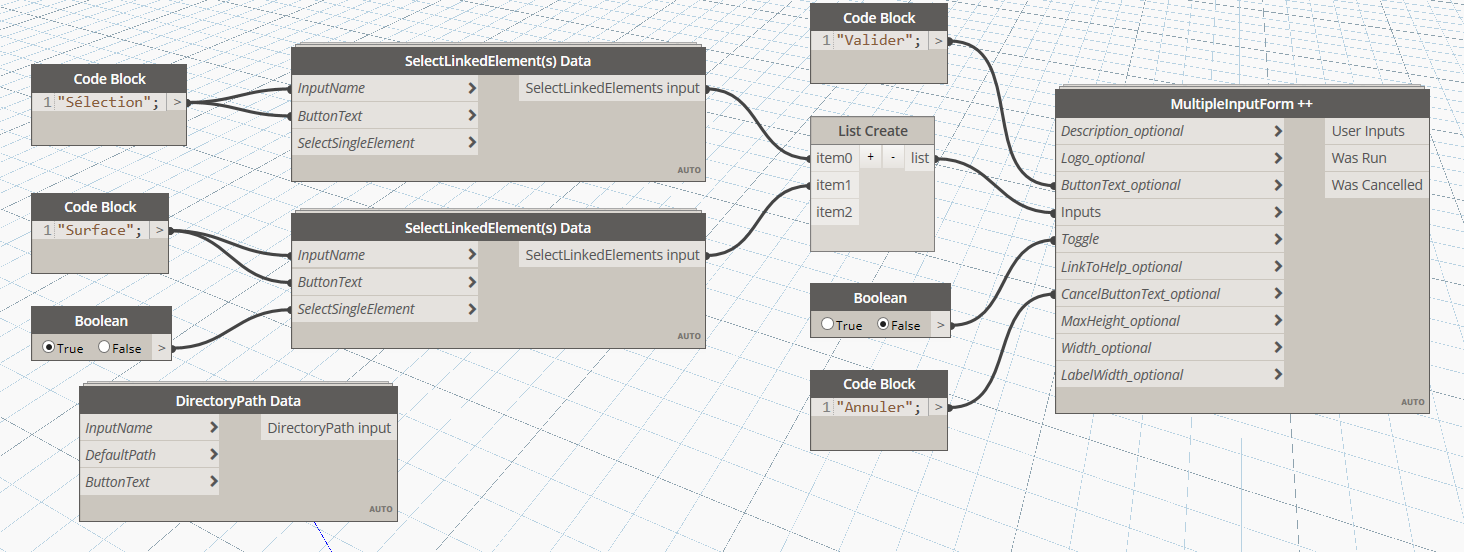Image resolution: width=1464 pixels, height=552 pixels.
Task: Click output arrow of "Sélection" Code Block
Action: pos(176,102)
